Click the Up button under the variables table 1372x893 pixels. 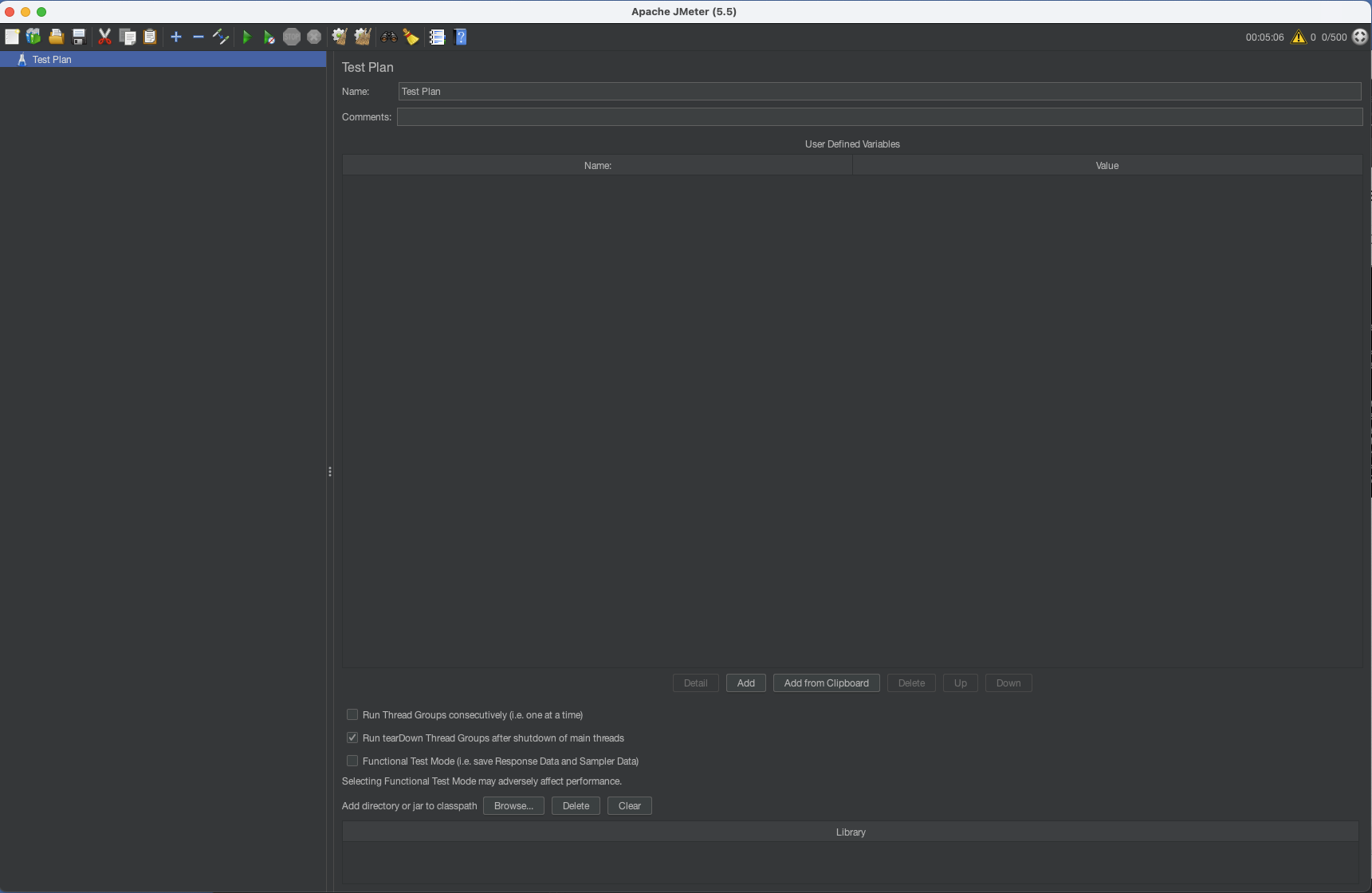pos(961,683)
